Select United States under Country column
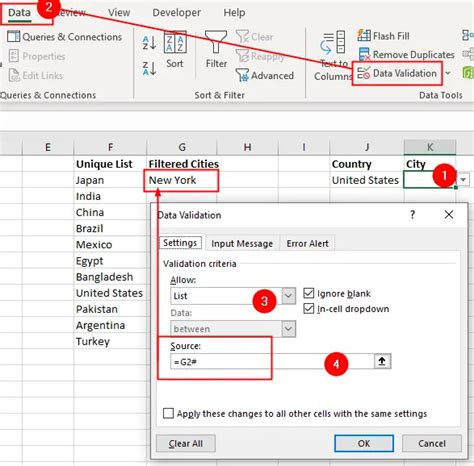Screen dimensions: 474x466 tap(367, 180)
